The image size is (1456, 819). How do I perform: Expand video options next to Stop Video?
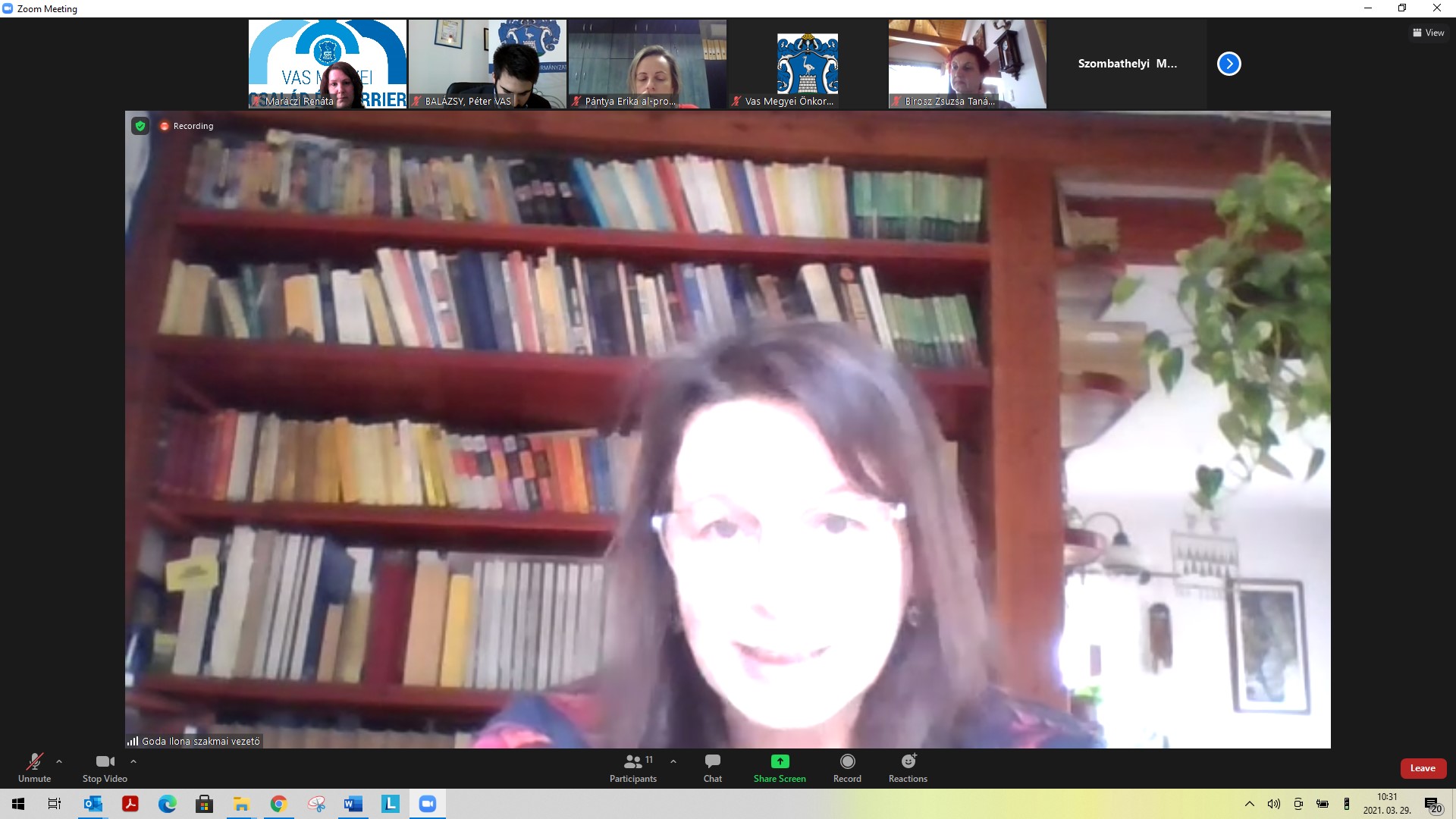pos(133,761)
